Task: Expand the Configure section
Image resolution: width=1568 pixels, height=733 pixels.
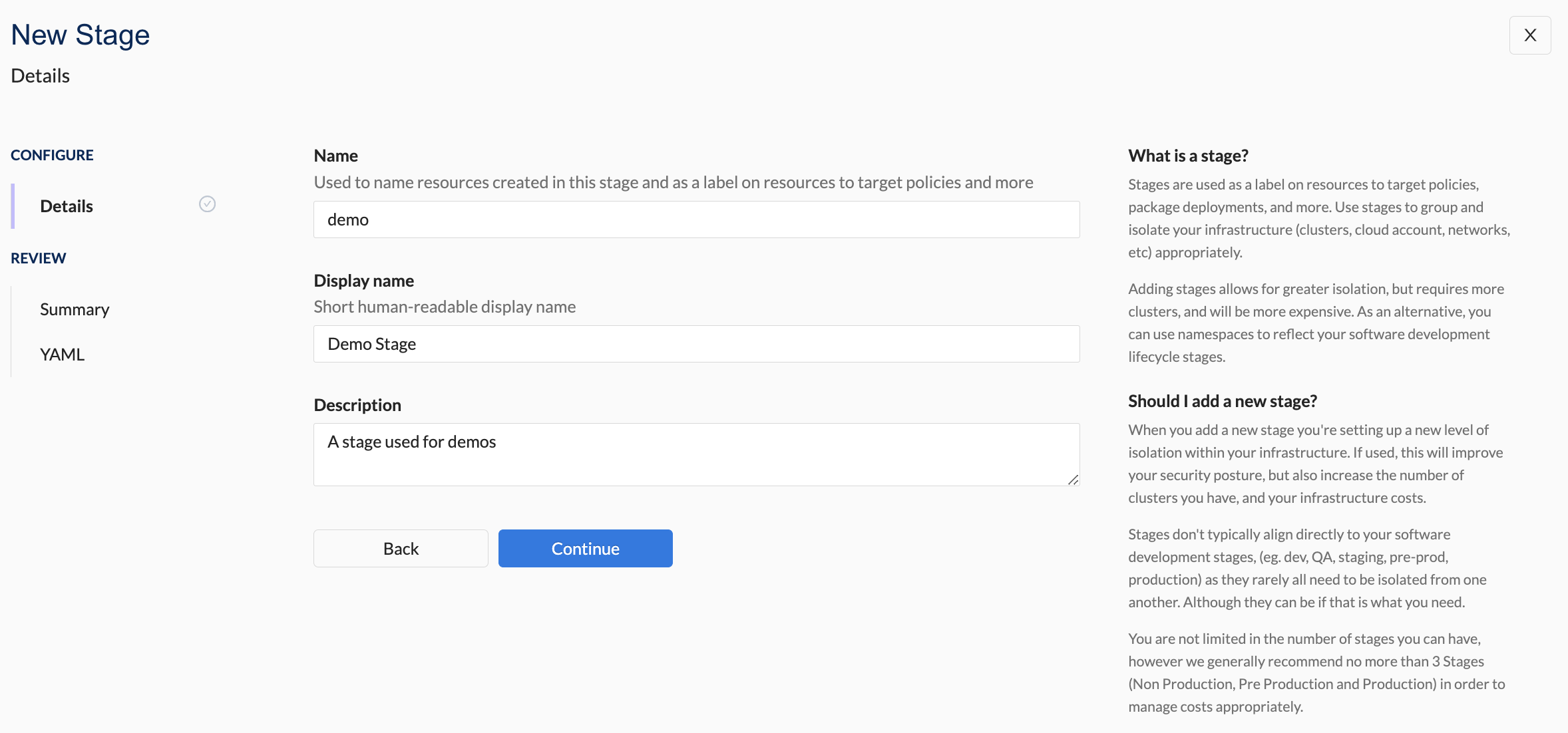Action: click(x=51, y=154)
